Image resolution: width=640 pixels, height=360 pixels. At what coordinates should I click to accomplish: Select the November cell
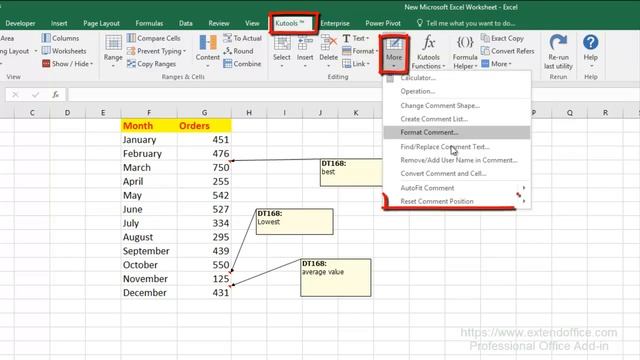tap(149, 279)
